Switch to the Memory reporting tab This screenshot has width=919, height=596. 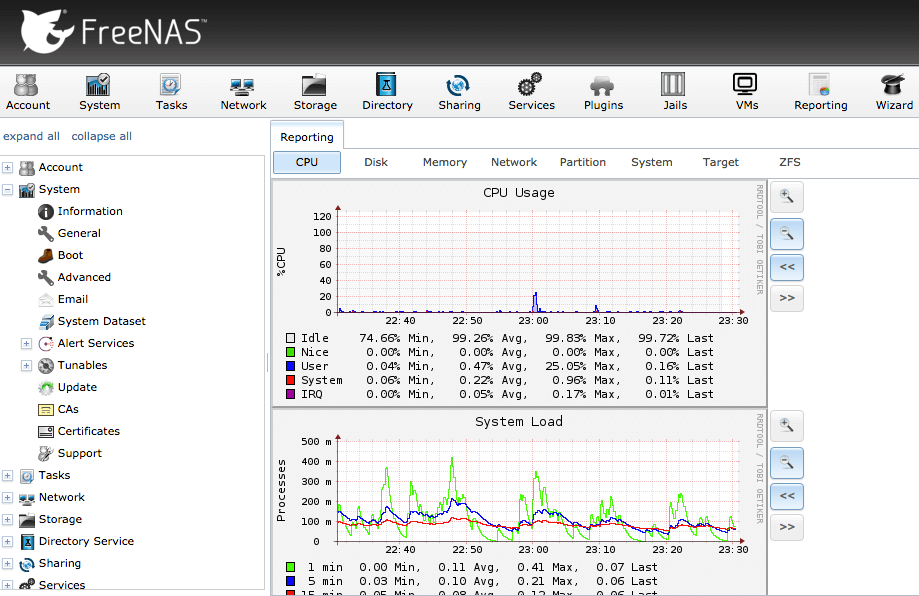[444, 162]
